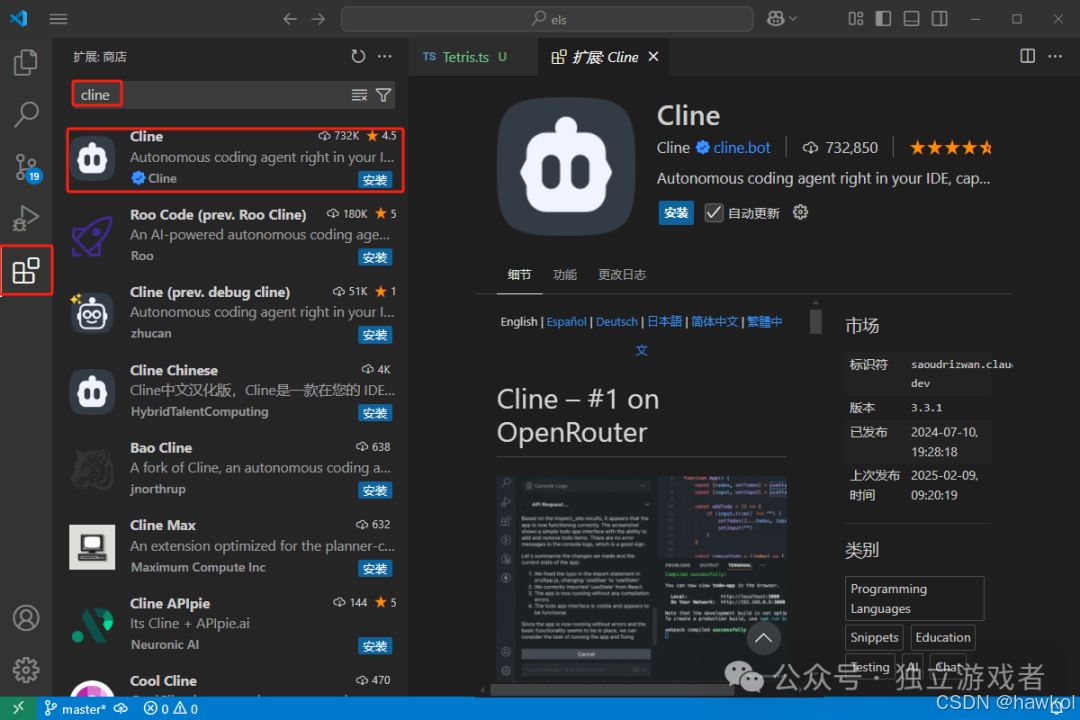Open the Search view in activity bar
Image resolution: width=1080 pixels, height=720 pixels.
coord(25,114)
